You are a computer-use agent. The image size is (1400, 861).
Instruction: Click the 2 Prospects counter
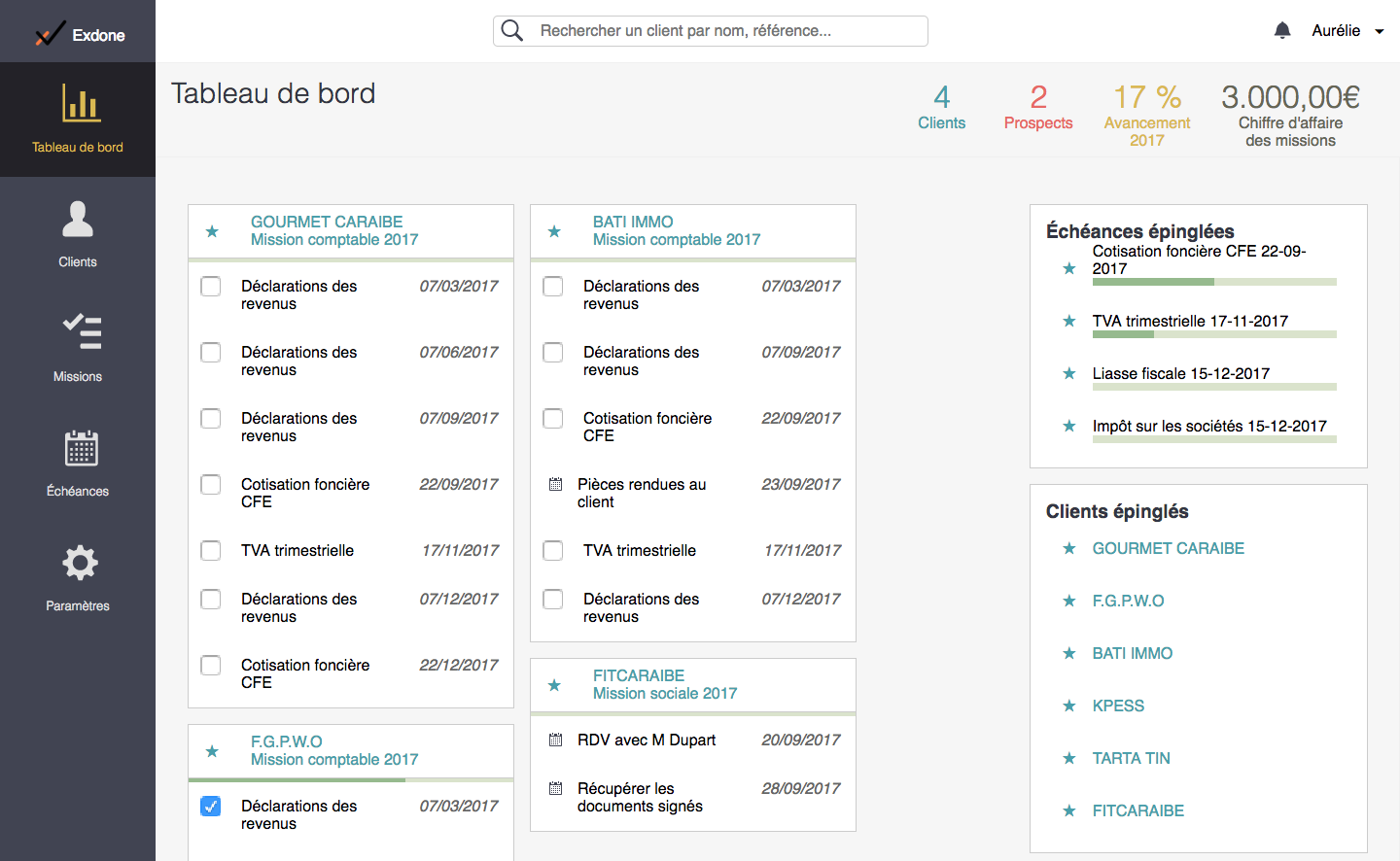(1038, 107)
